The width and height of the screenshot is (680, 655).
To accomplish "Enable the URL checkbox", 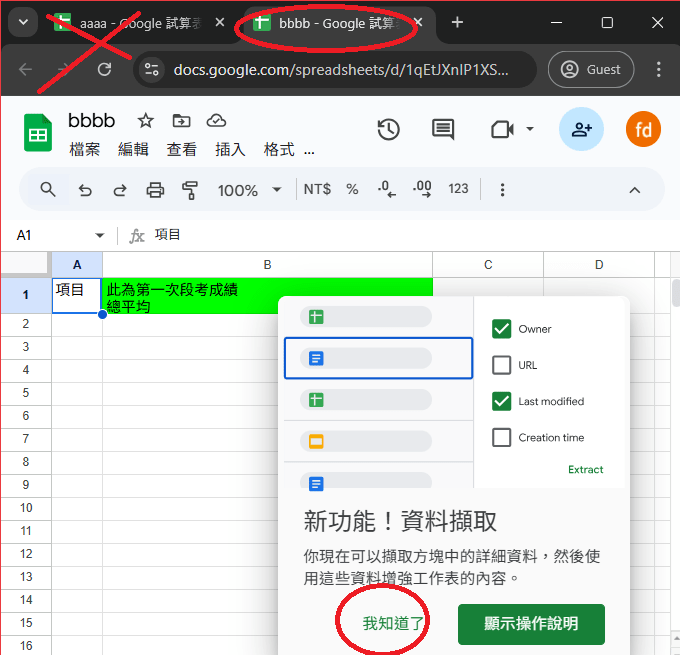I will pyautogui.click(x=502, y=365).
